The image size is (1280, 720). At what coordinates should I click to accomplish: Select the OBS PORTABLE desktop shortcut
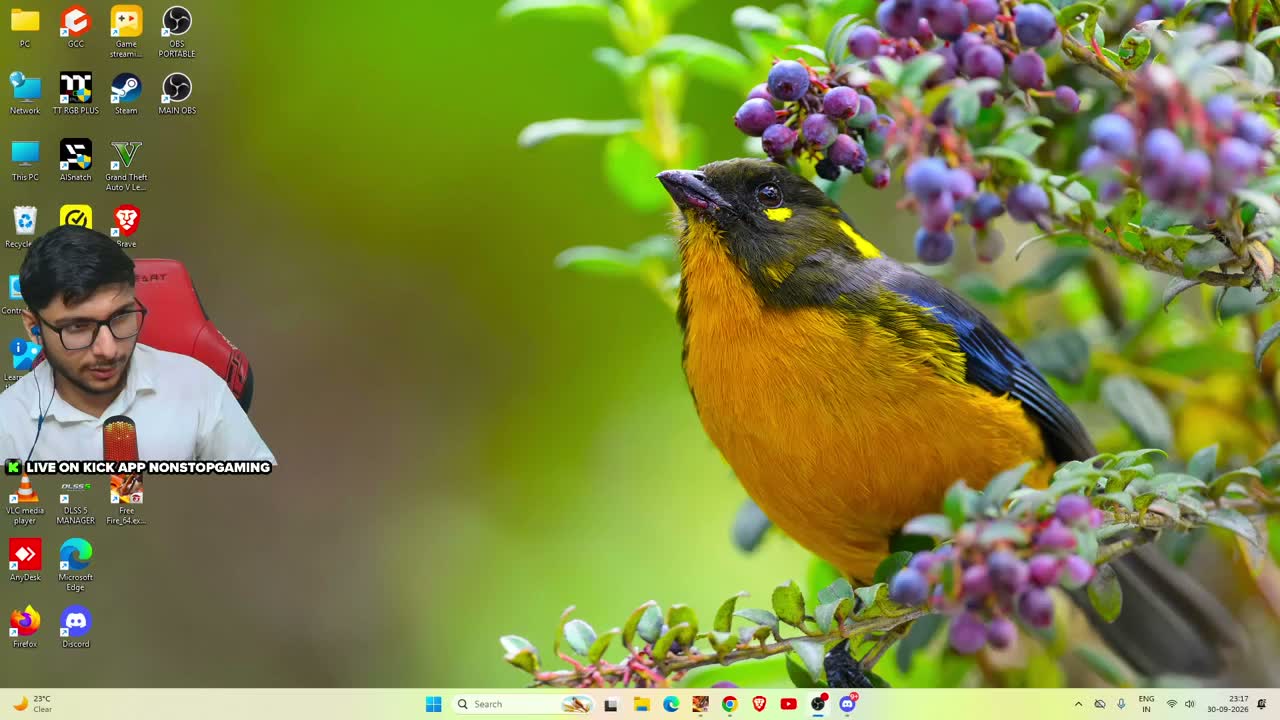177,32
